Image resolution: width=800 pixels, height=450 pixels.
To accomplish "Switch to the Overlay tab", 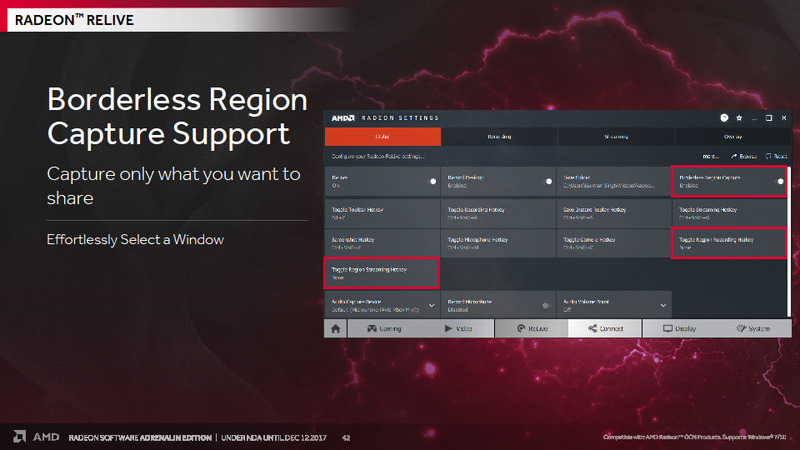I will (733, 137).
